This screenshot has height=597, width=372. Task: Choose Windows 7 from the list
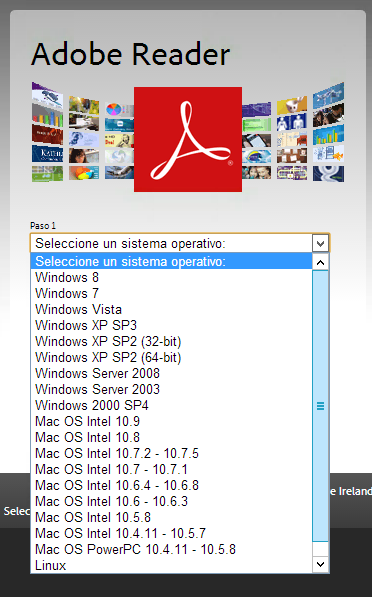coord(171,293)
